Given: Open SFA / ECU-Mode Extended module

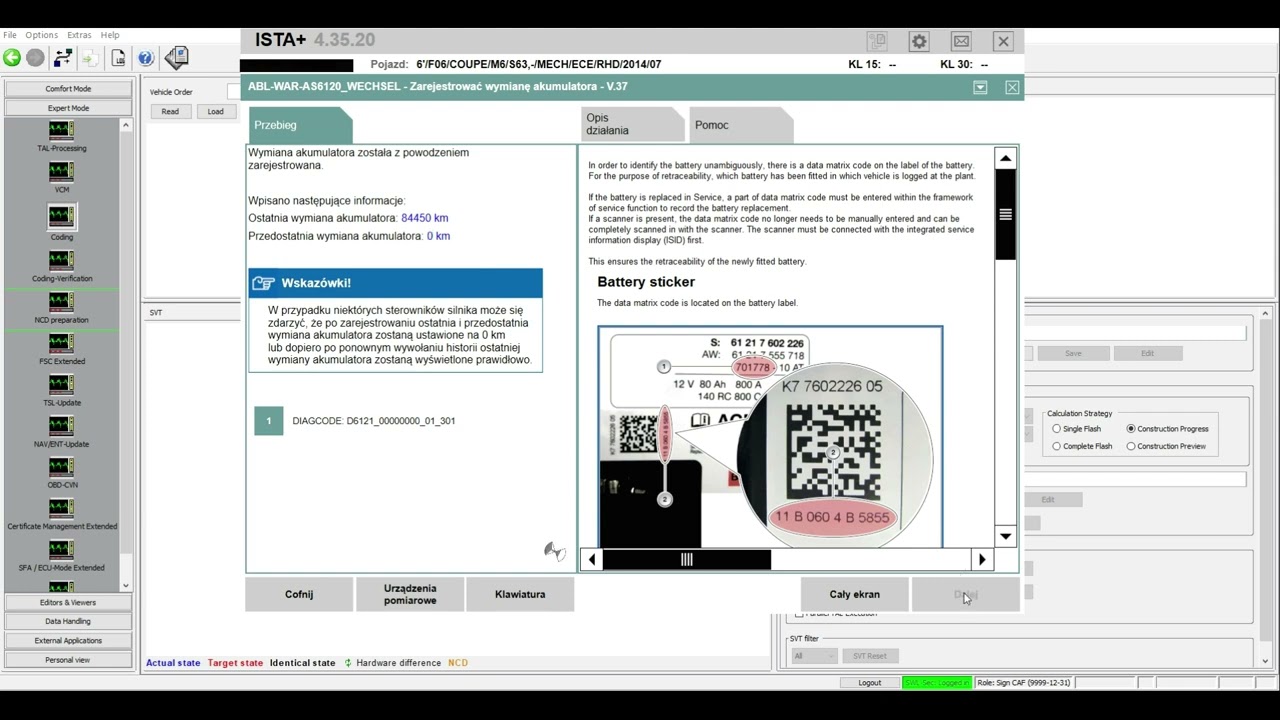Looking at the screenshot, I should point(61,556).
